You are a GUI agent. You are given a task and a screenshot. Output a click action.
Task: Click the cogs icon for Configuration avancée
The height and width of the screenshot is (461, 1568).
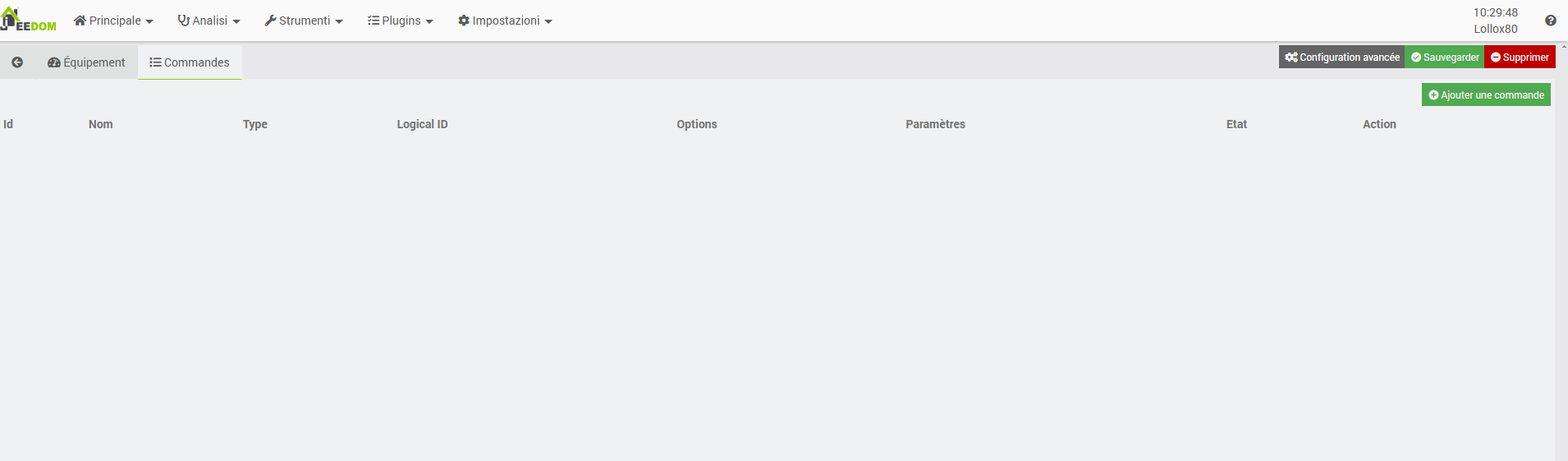[x=1291, y=58]
